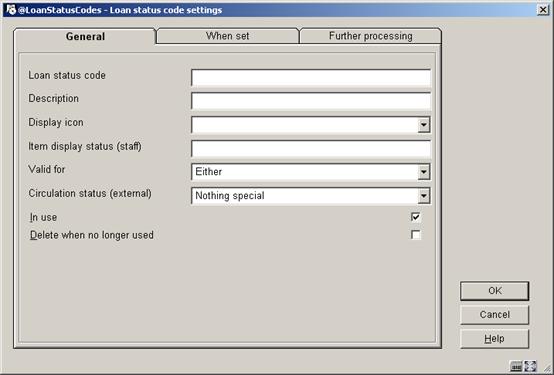
Task: Click the Loan status code label
Action: [67, 75]
